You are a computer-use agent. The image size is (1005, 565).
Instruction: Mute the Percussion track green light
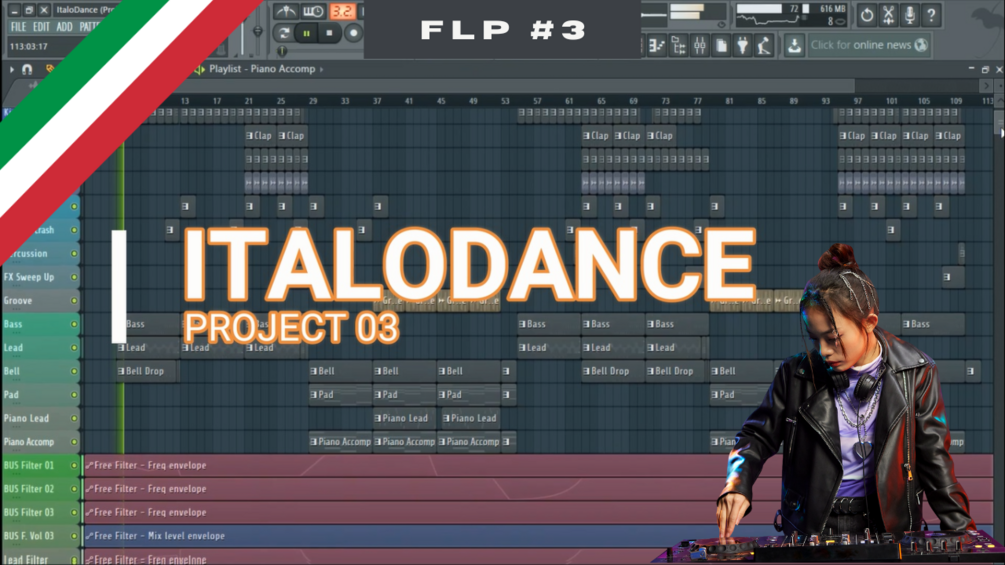pyautogui.click(x=74, y=254)
